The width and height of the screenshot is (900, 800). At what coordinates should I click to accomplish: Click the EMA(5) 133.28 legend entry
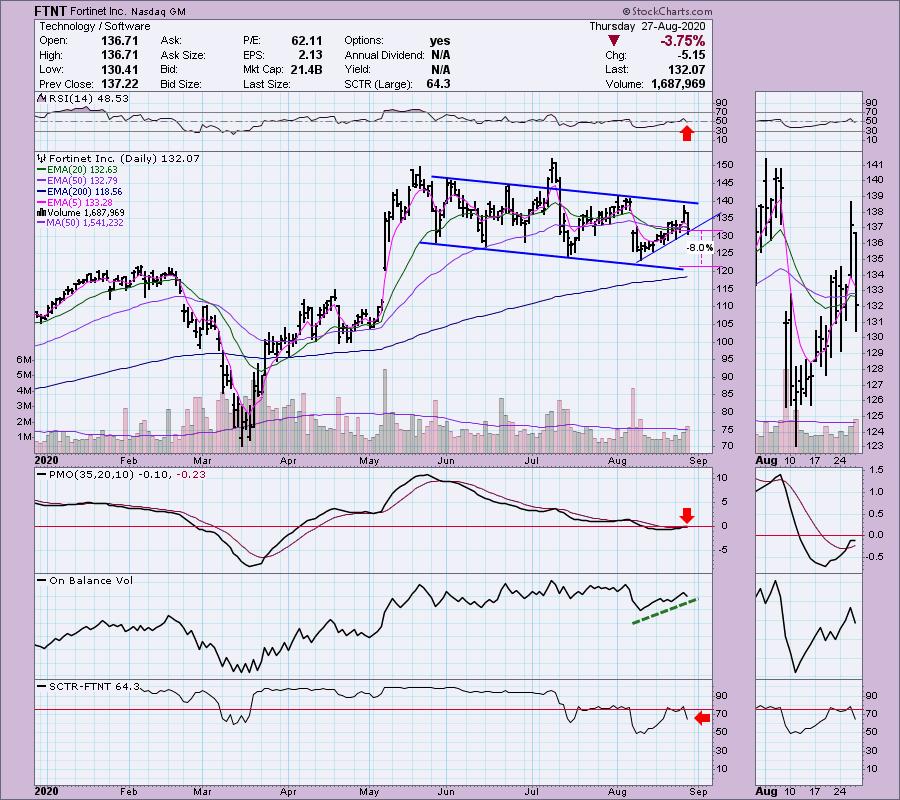pyautogui.click(x=75, y=203)
